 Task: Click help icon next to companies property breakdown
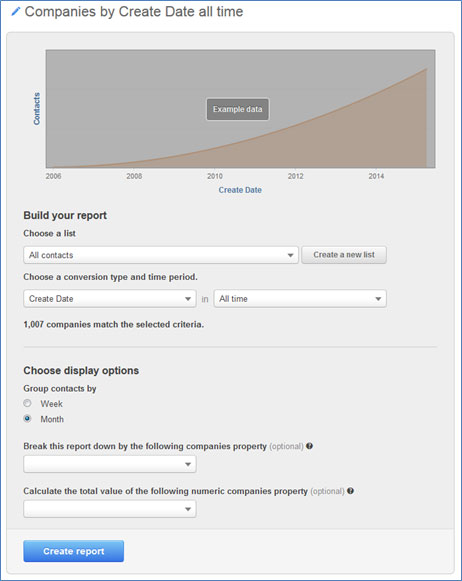(x=309, y=446)
